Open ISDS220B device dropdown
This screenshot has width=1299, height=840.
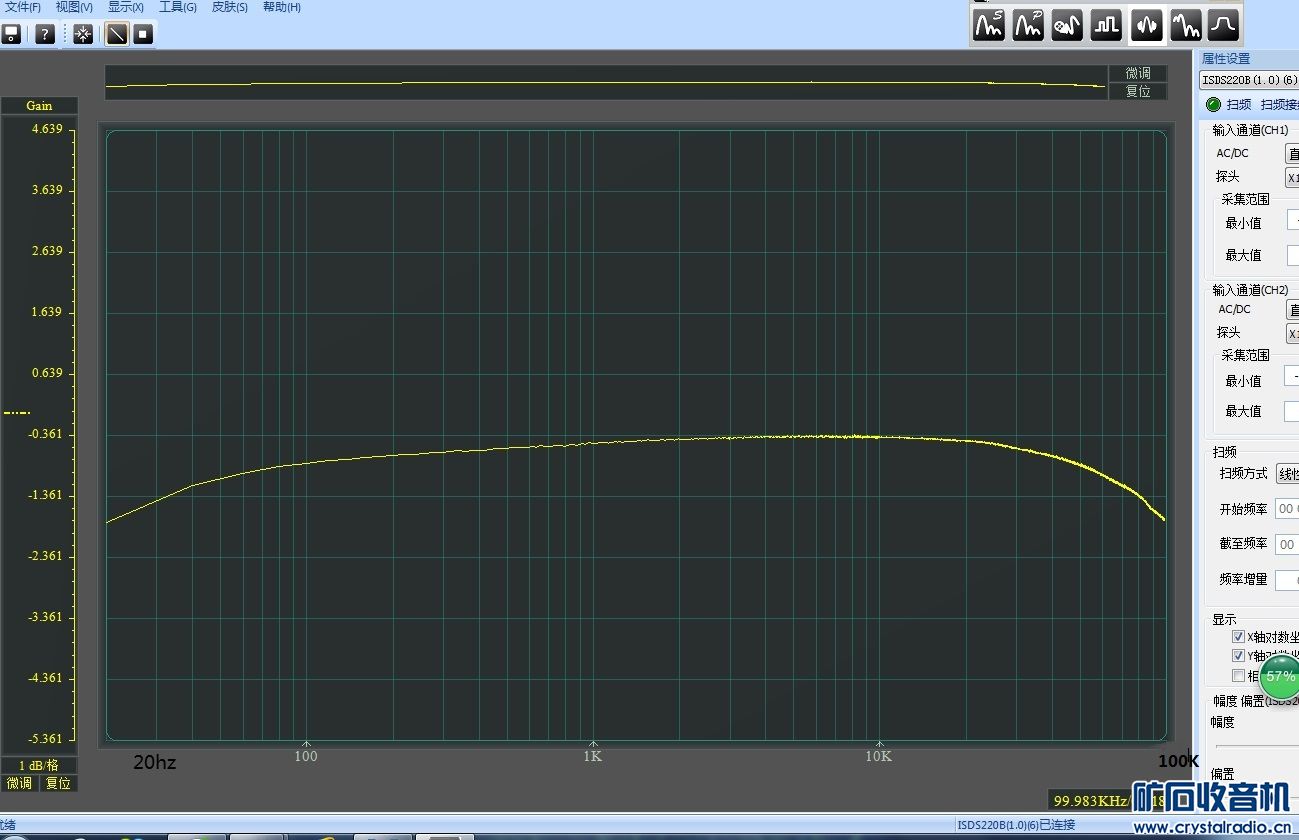(1249, 80)
